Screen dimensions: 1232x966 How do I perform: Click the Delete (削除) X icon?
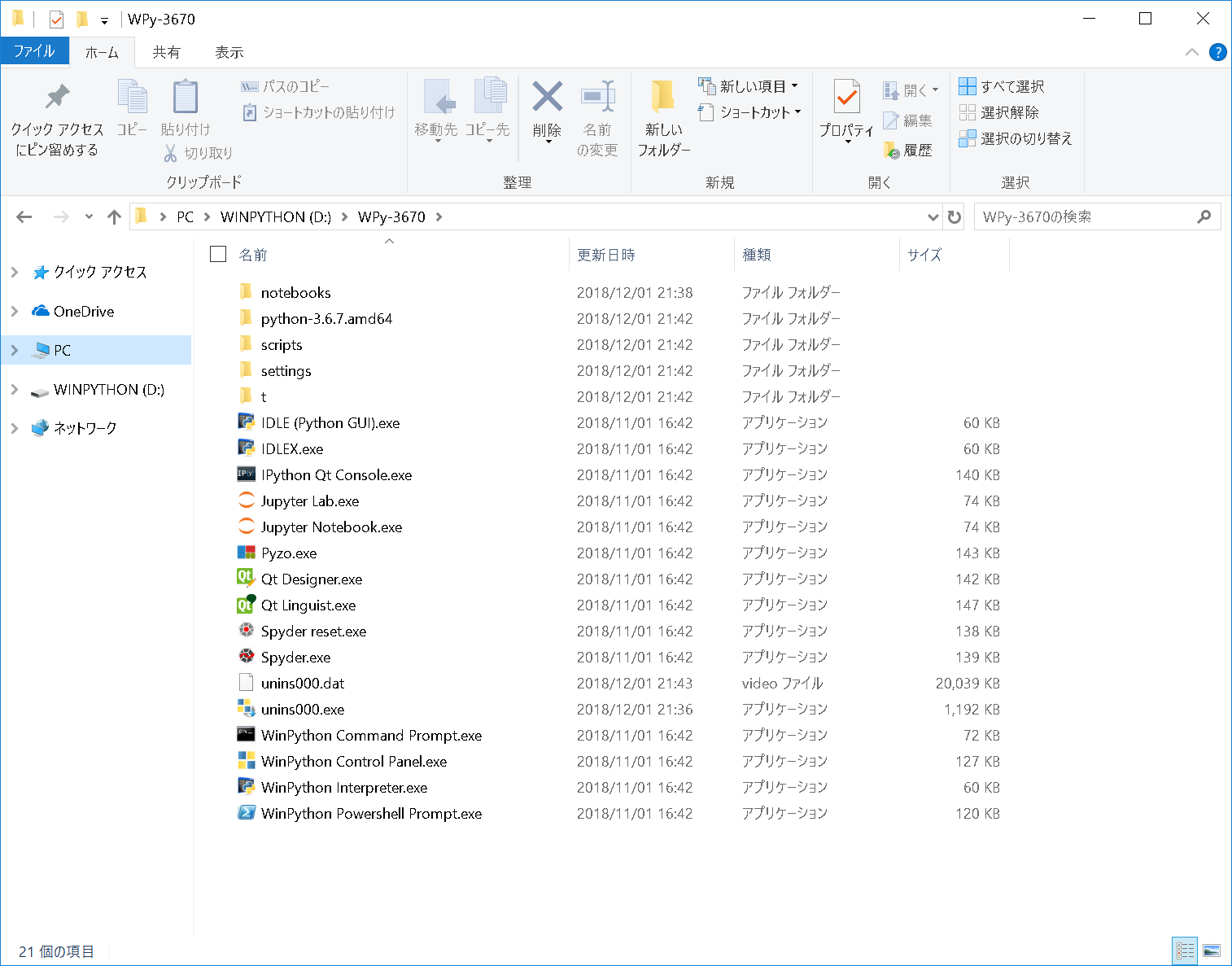(x=547, y=97)
